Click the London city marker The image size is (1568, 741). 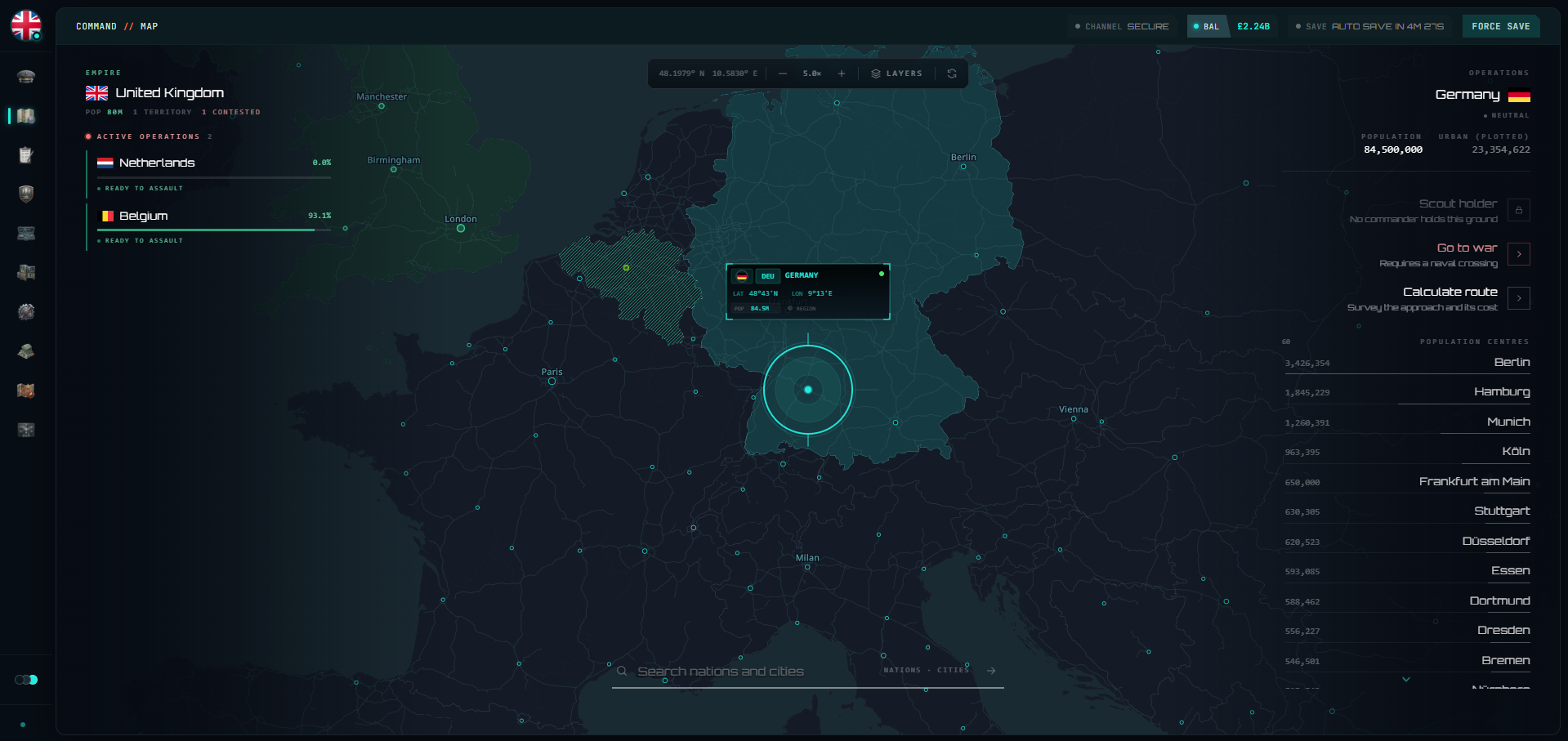pos(461,229)
